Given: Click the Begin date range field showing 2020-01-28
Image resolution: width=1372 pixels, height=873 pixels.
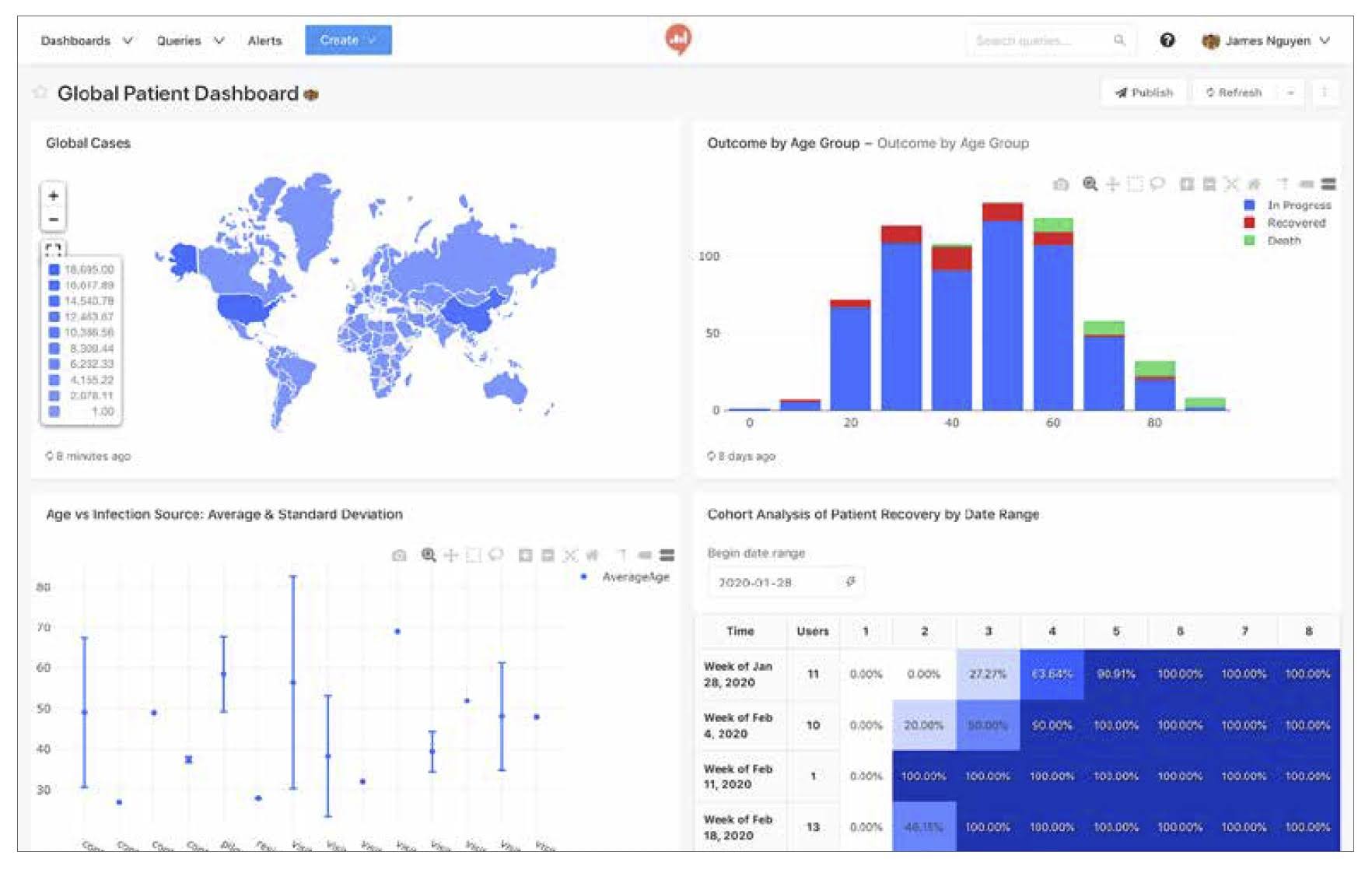Looking at the screenshot, I should [786, 582].
